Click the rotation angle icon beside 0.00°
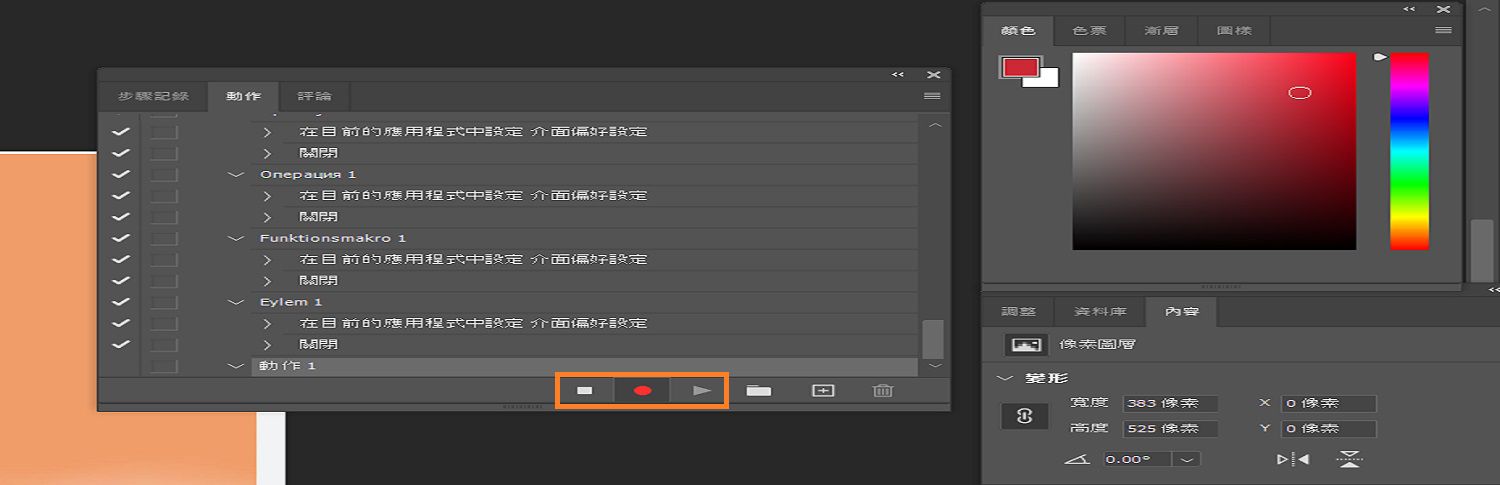Image resolution: width=1500 pixels, height=485 pixels. [1076, 459]
